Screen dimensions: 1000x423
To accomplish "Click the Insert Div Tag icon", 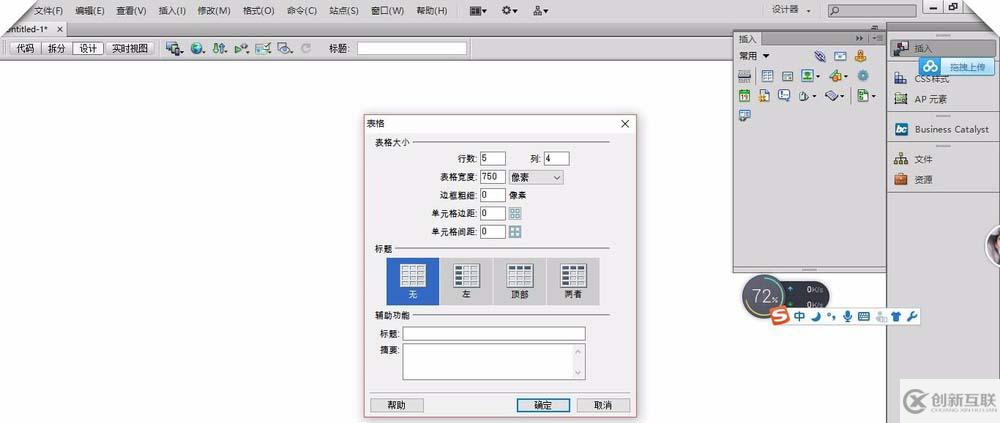I will pos(788,76).
